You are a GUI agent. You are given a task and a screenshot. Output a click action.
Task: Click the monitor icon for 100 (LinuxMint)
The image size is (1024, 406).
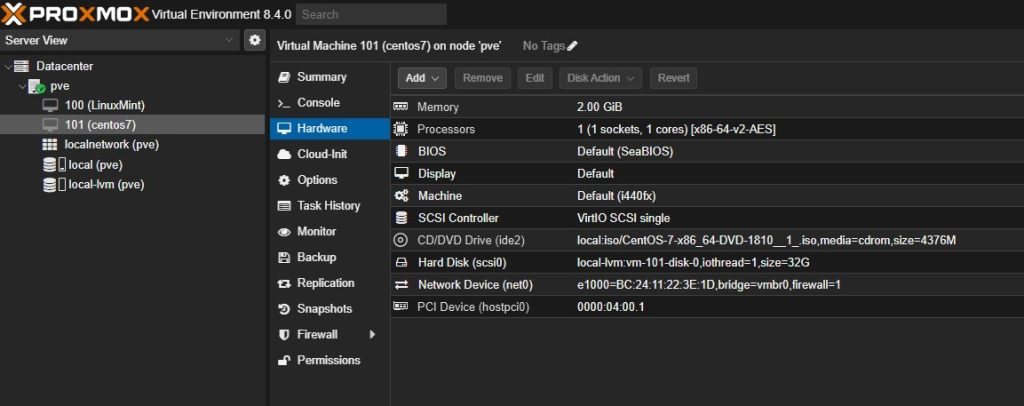point(50,105)
